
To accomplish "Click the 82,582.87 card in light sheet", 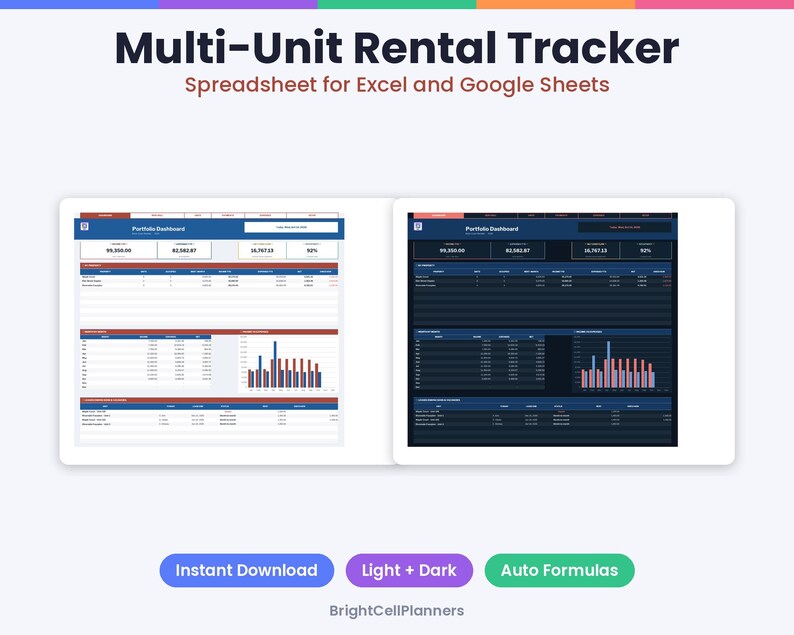I will click(x=184, y=250).
